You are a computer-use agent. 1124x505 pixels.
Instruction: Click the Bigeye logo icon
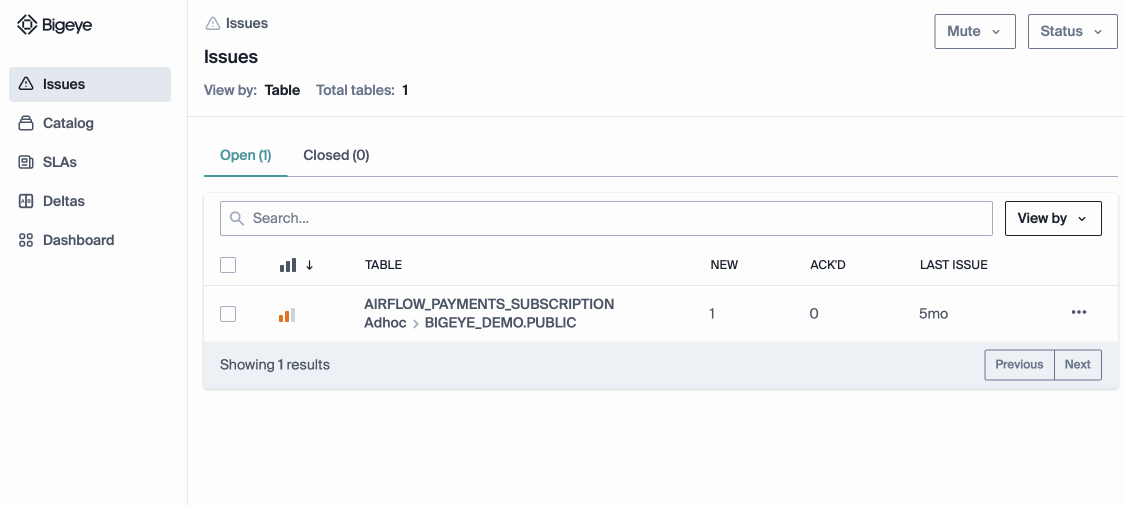[x=27, y=26]
